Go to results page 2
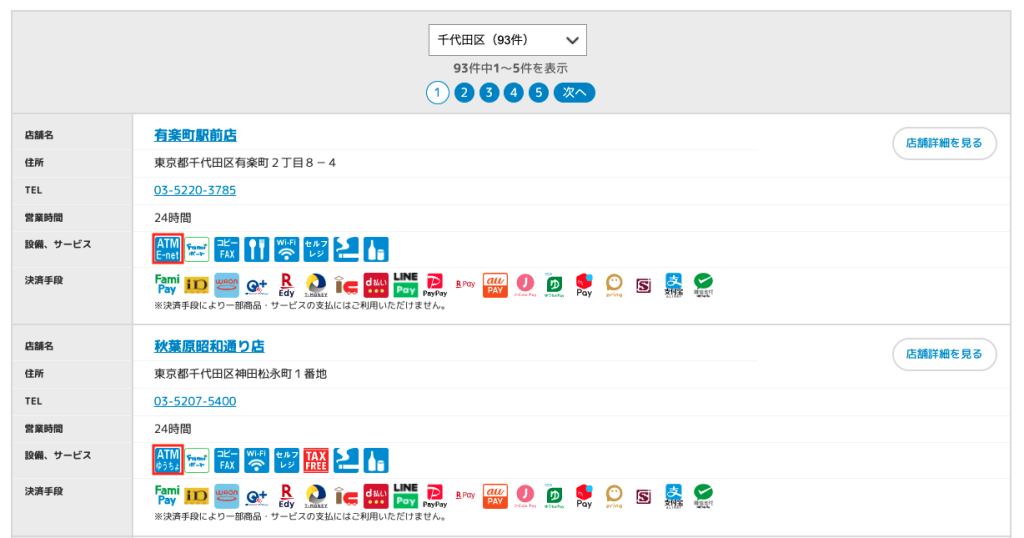The width and height of the screenshot is (1024, 538). tap(463, 93)
